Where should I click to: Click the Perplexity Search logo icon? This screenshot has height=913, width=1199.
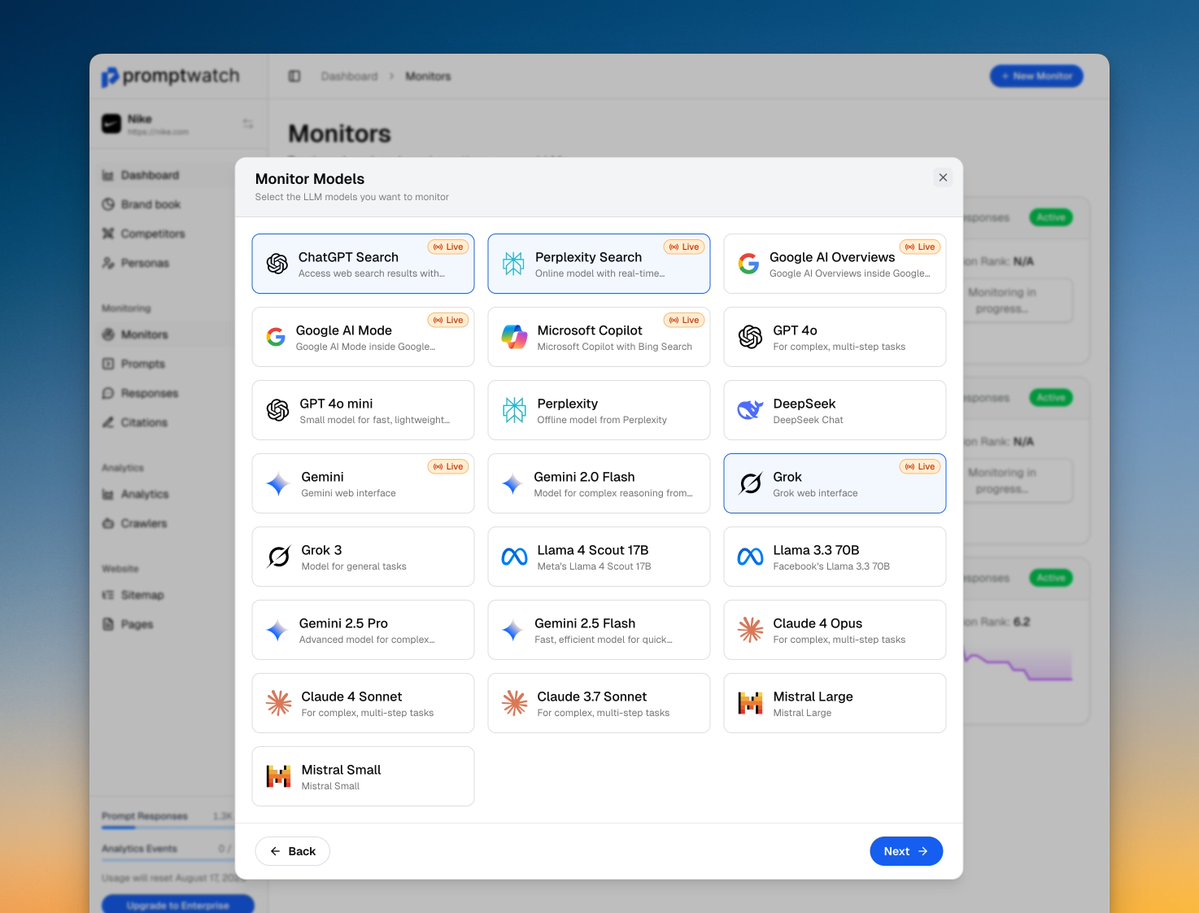tap(513, 264)
